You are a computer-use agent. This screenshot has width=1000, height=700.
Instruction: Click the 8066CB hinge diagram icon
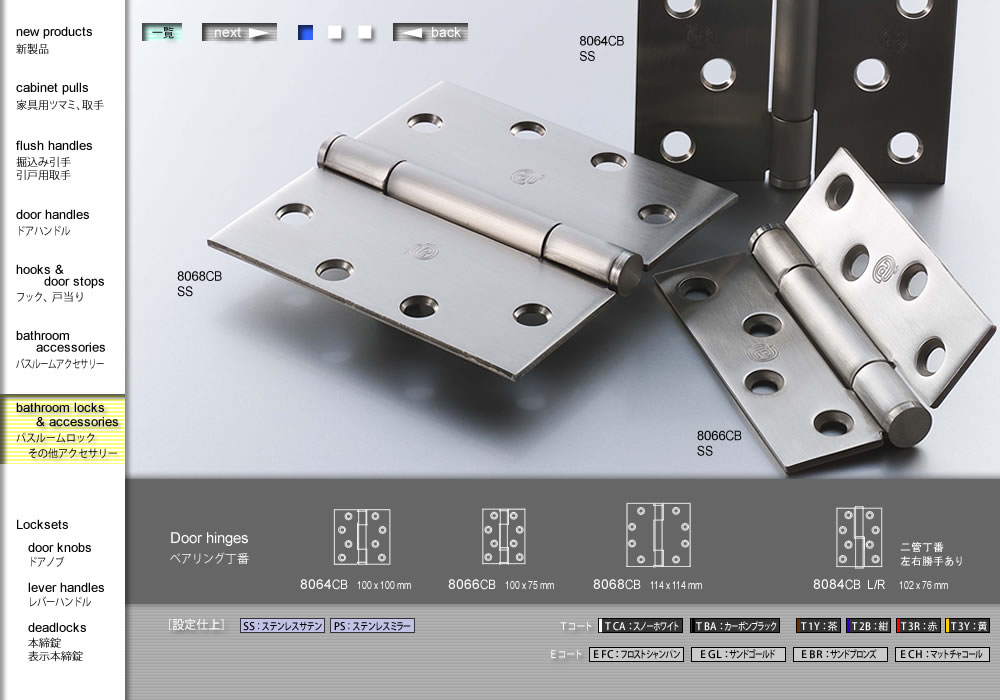click(503, 537)
